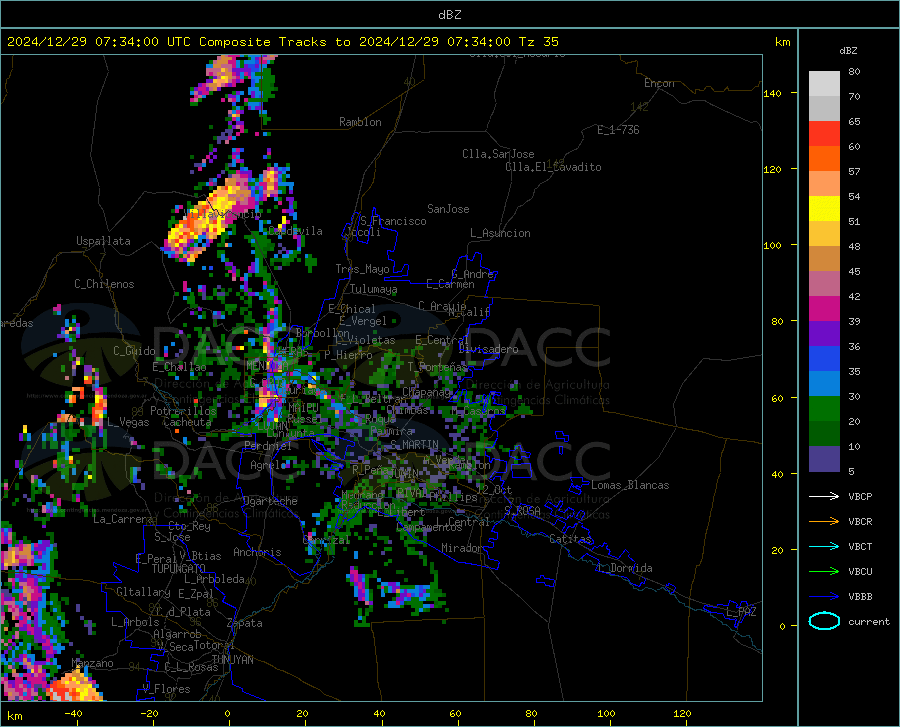The height and width of the screenshot is (727, 900).
Task: Click the 'L_Dormida' map label
Action: point(624,568)
